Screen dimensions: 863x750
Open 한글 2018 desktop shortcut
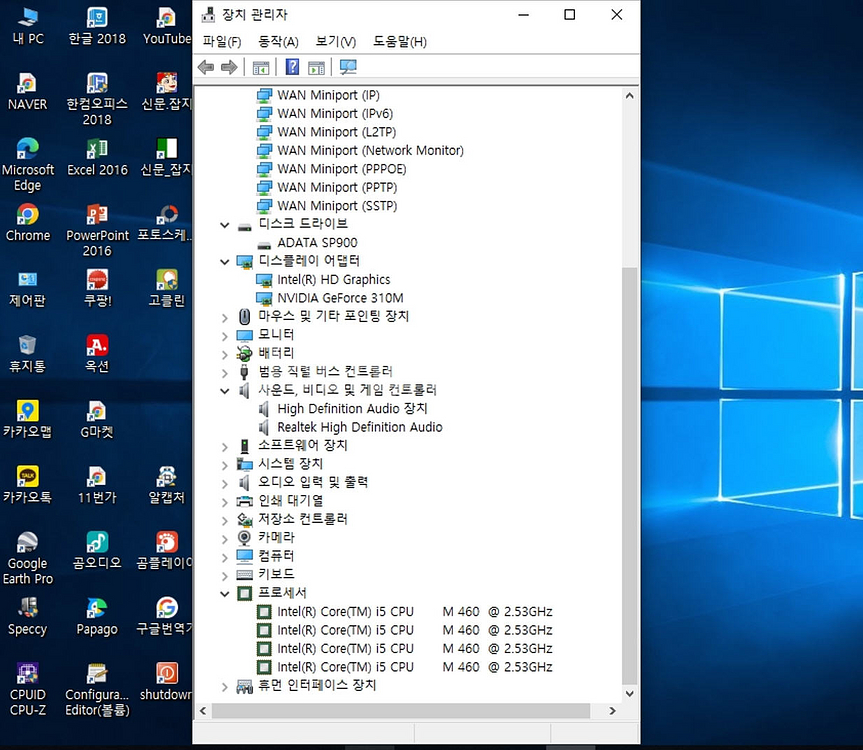click(97, 26)
